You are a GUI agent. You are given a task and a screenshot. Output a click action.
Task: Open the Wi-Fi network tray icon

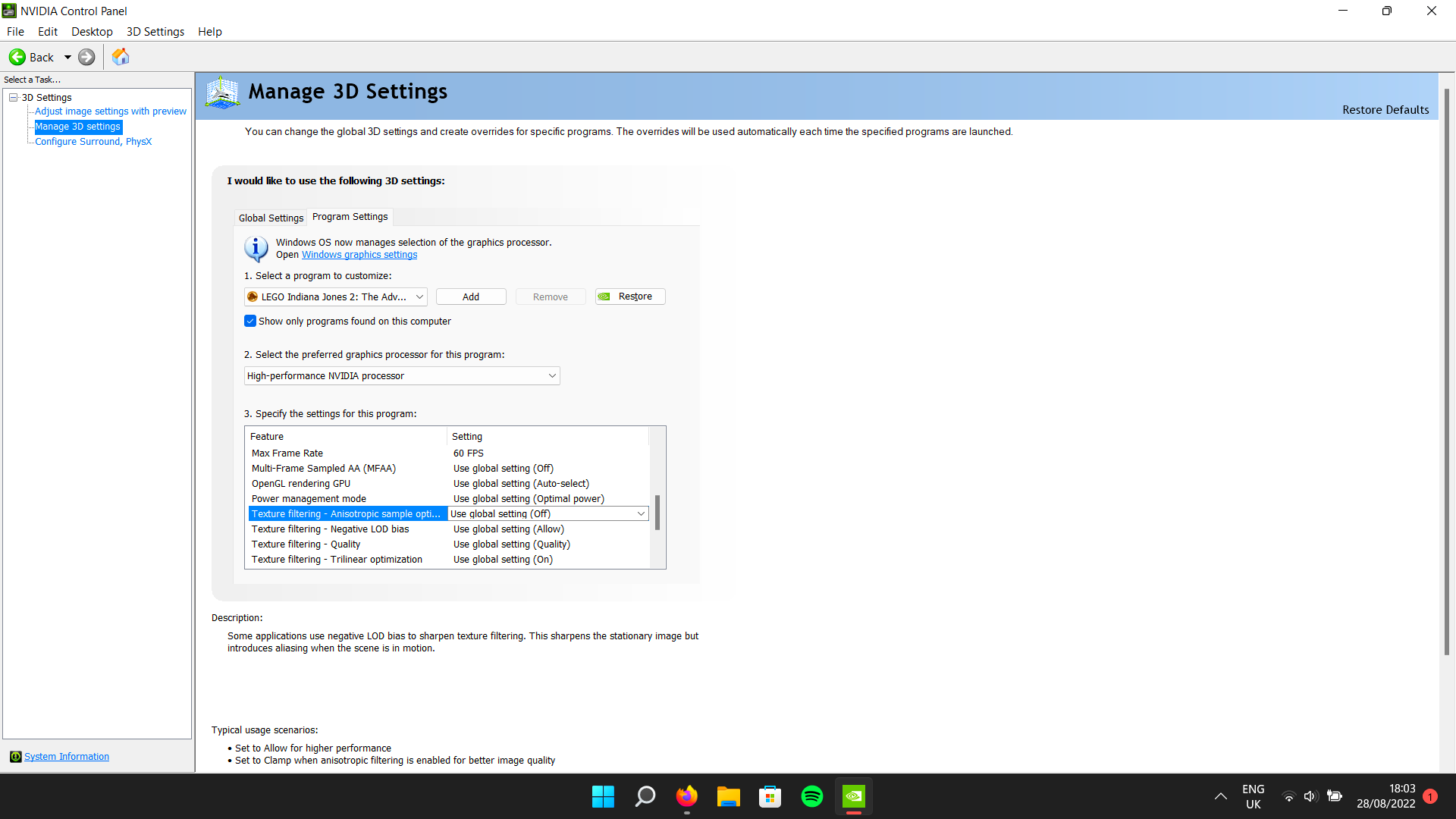click(1288, 796)
